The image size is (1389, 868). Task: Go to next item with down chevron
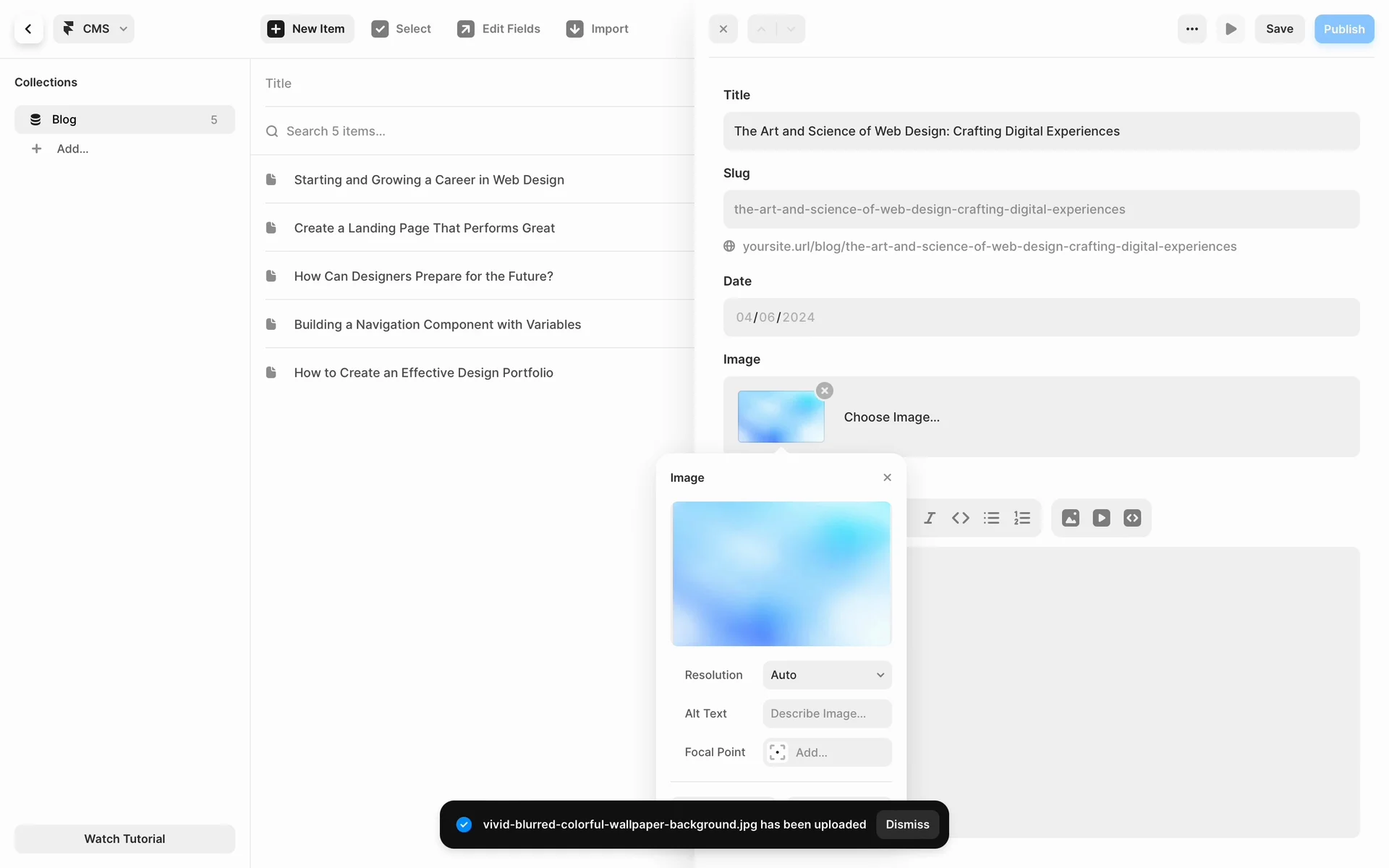pos(791,29)
